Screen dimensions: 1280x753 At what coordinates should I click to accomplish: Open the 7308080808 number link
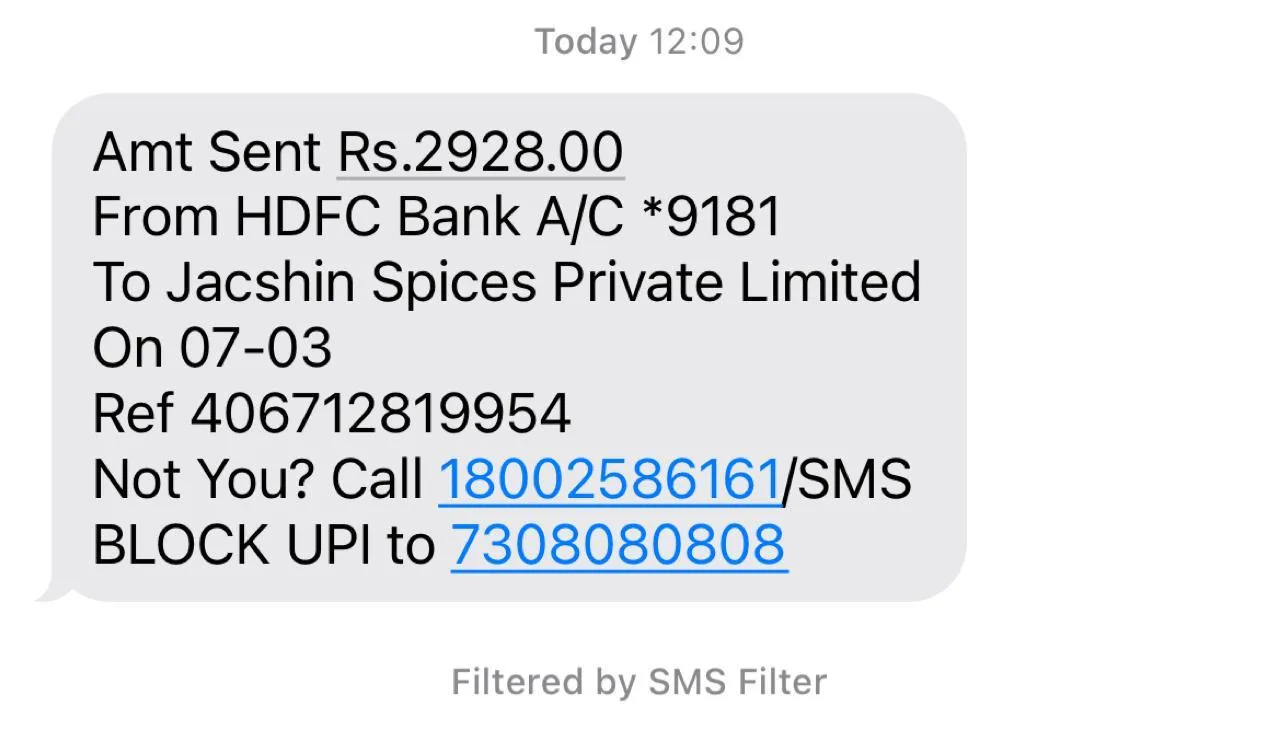(x=619, y=544)
